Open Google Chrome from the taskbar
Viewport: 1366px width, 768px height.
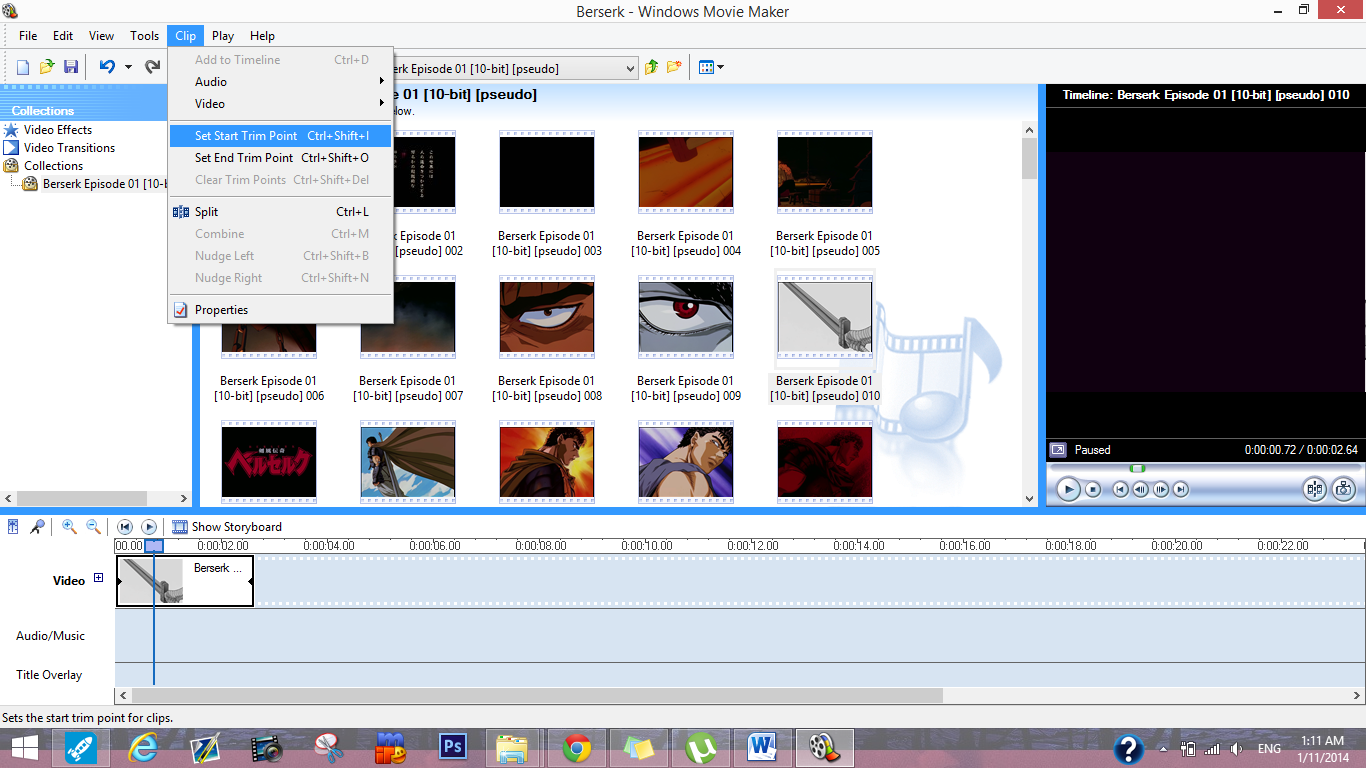click(577, 748)
